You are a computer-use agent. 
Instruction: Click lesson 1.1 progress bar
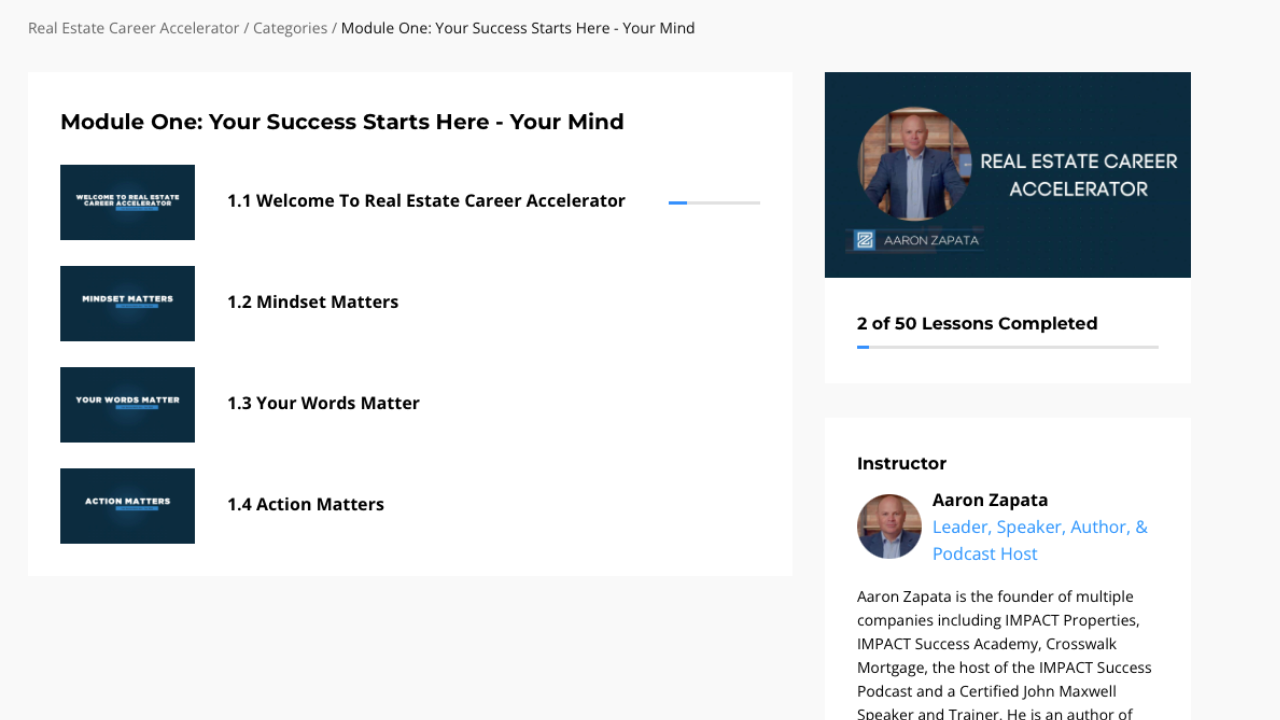[714, 203]
